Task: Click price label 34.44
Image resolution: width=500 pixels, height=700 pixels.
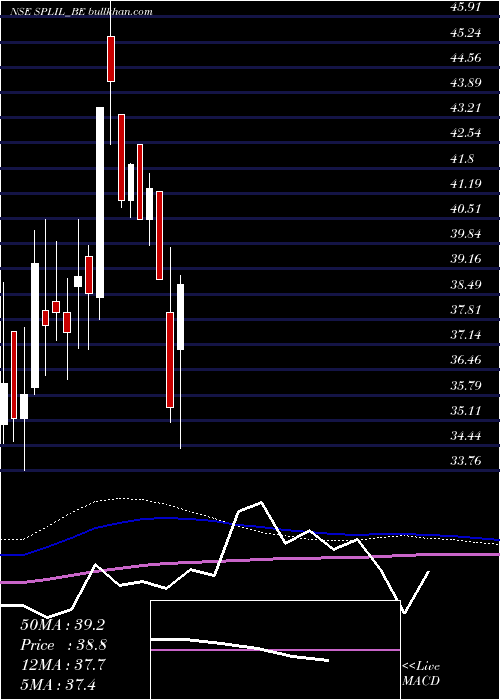Action: (x=466, y=435)
